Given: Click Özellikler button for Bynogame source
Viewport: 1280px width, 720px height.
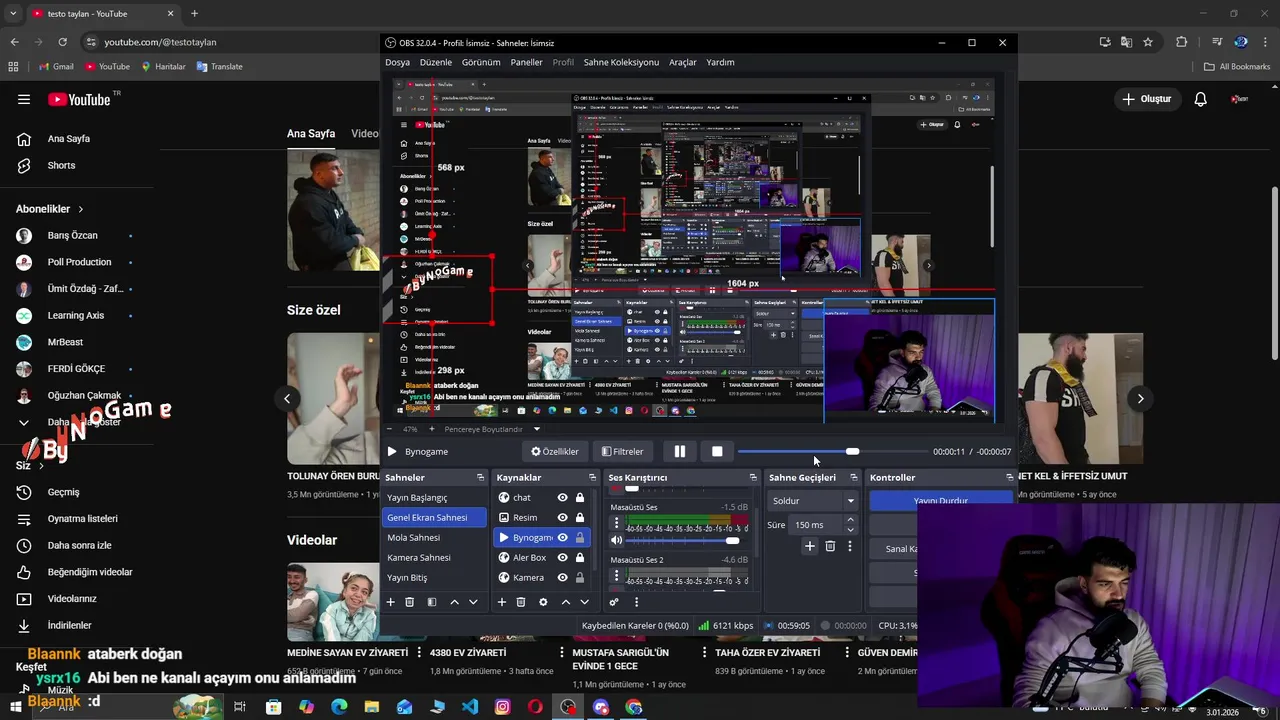Looking at the screenshot, I should coord(555,451).
